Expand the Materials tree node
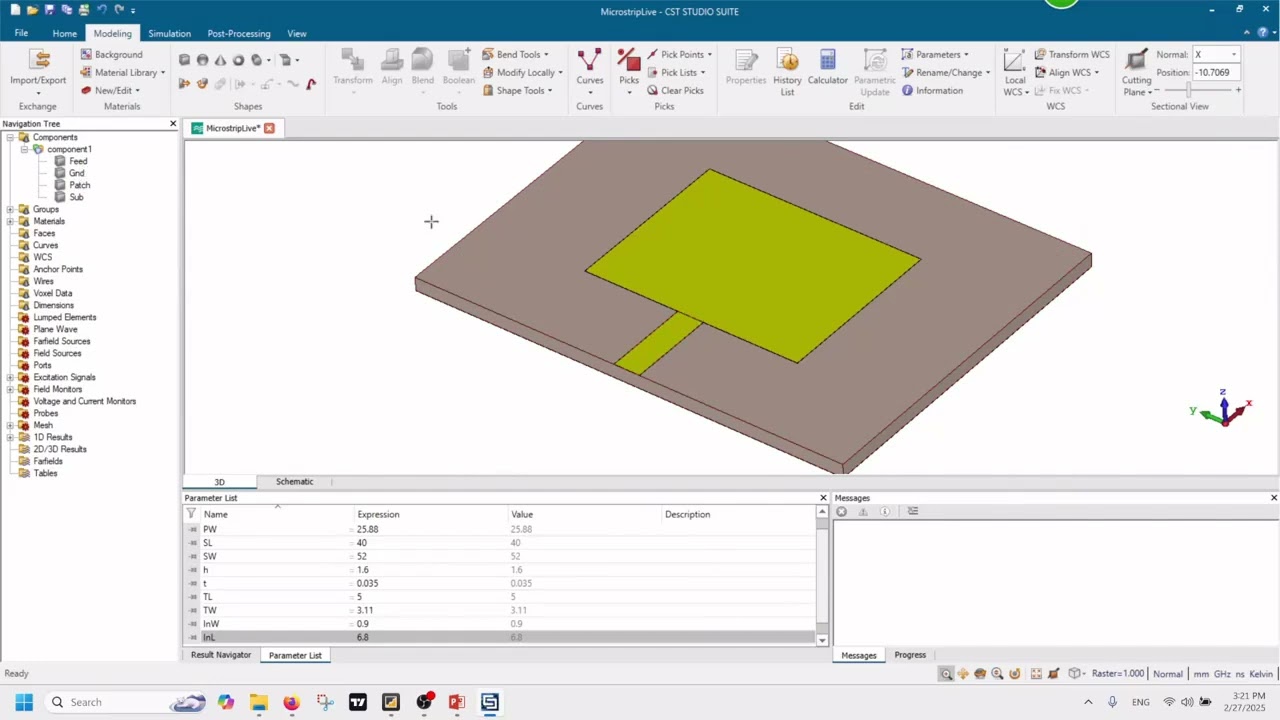The image size is (1280, 720). pos(11,221)
